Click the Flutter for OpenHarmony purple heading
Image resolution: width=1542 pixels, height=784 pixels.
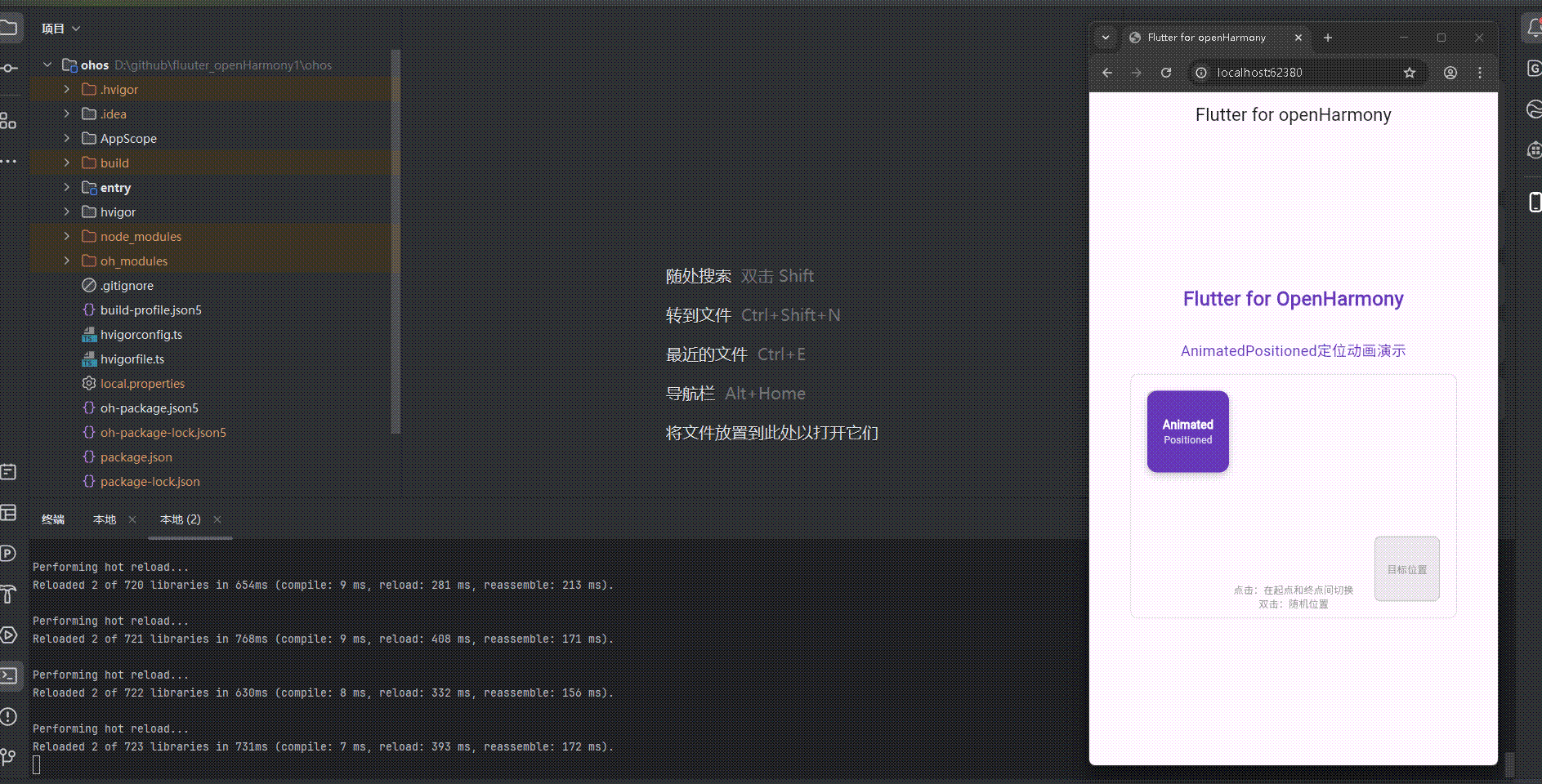[x=1293, y=299]
